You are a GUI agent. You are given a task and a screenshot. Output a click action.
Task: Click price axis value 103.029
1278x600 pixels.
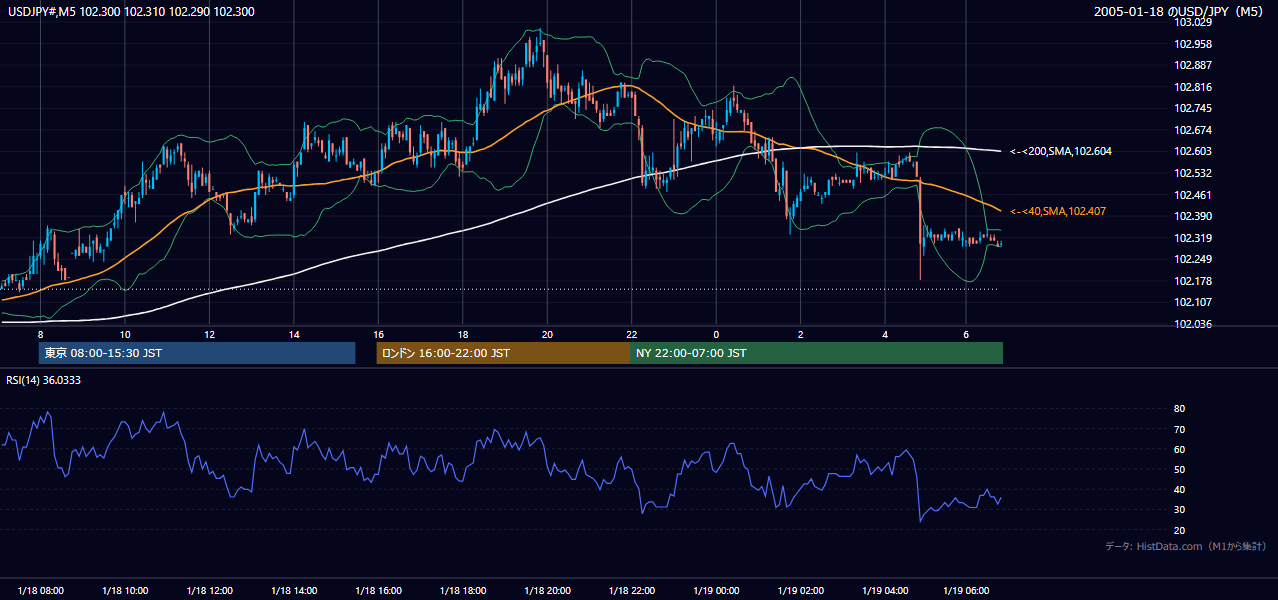click(x=1193, y=22)
